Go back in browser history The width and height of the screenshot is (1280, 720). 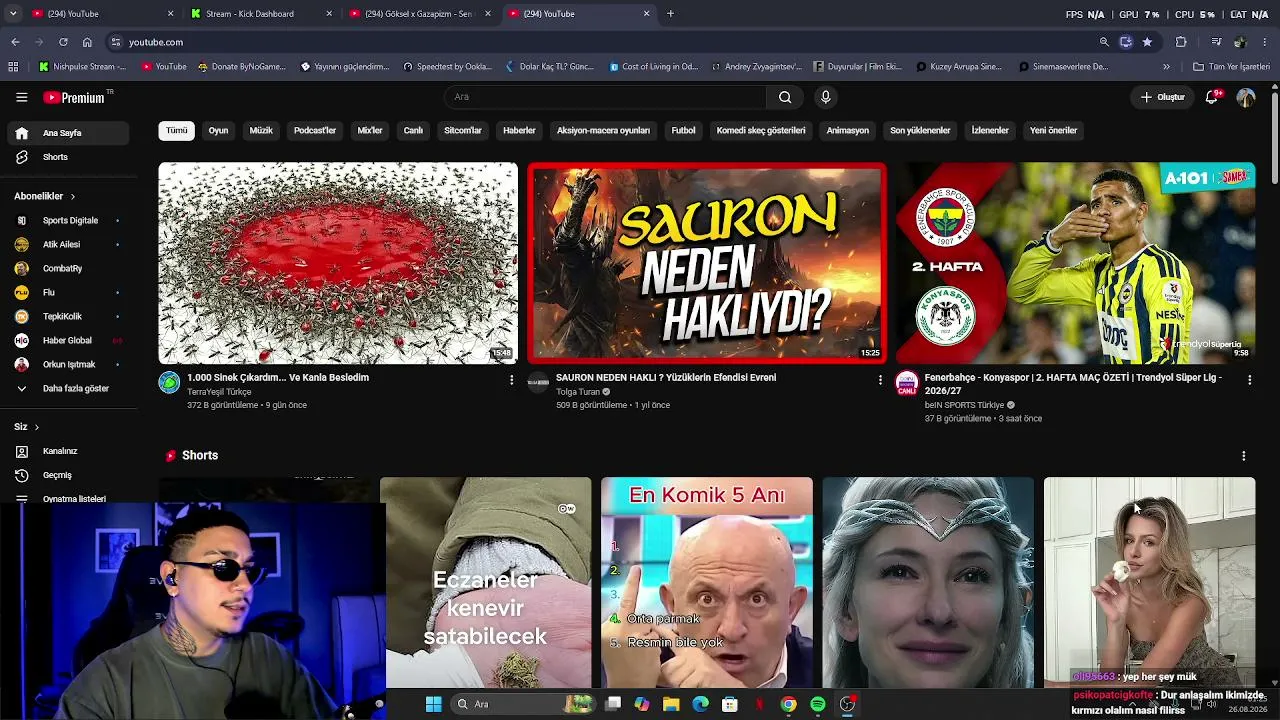15,42
